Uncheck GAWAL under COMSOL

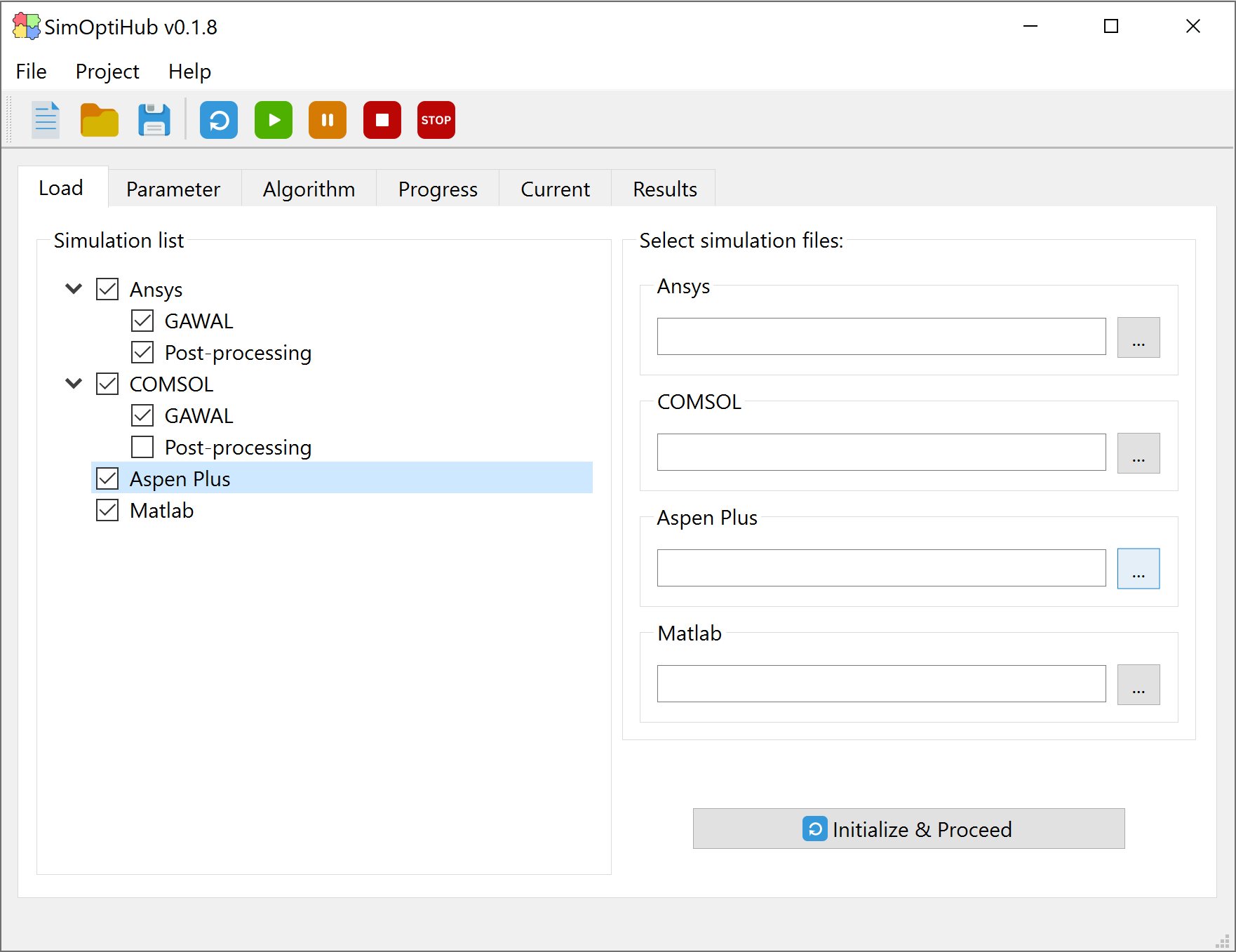142,415
